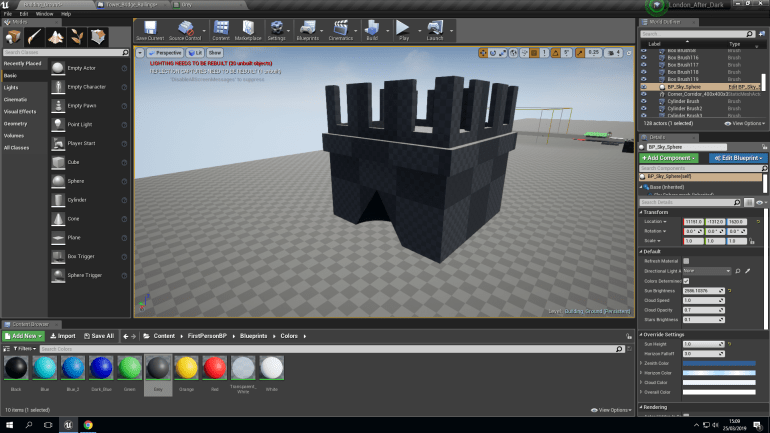Open Content Browser Filters dropdown
Screen dimensions: 770x433
point(25,349)
